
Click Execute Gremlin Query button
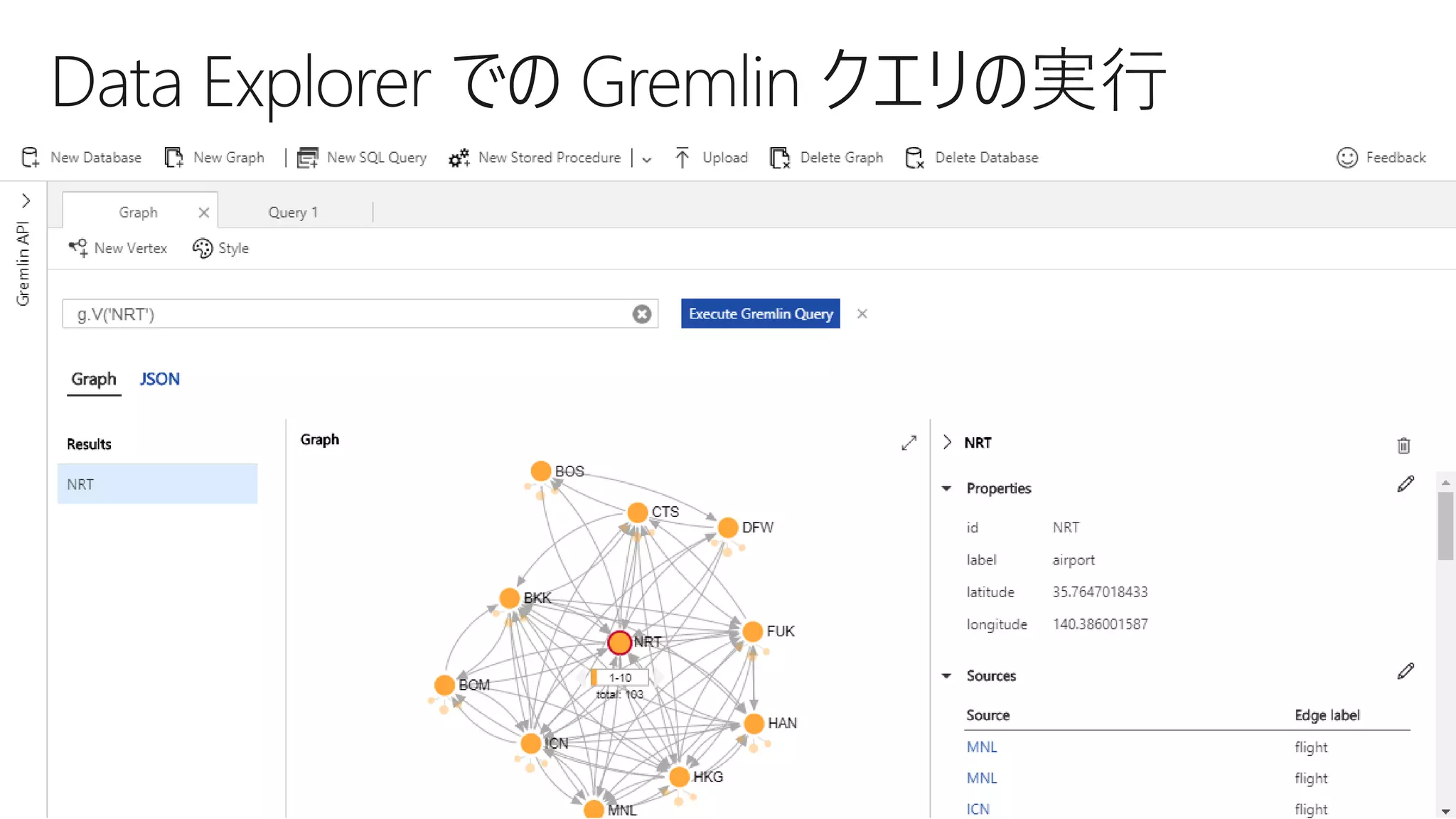[760, 314]
